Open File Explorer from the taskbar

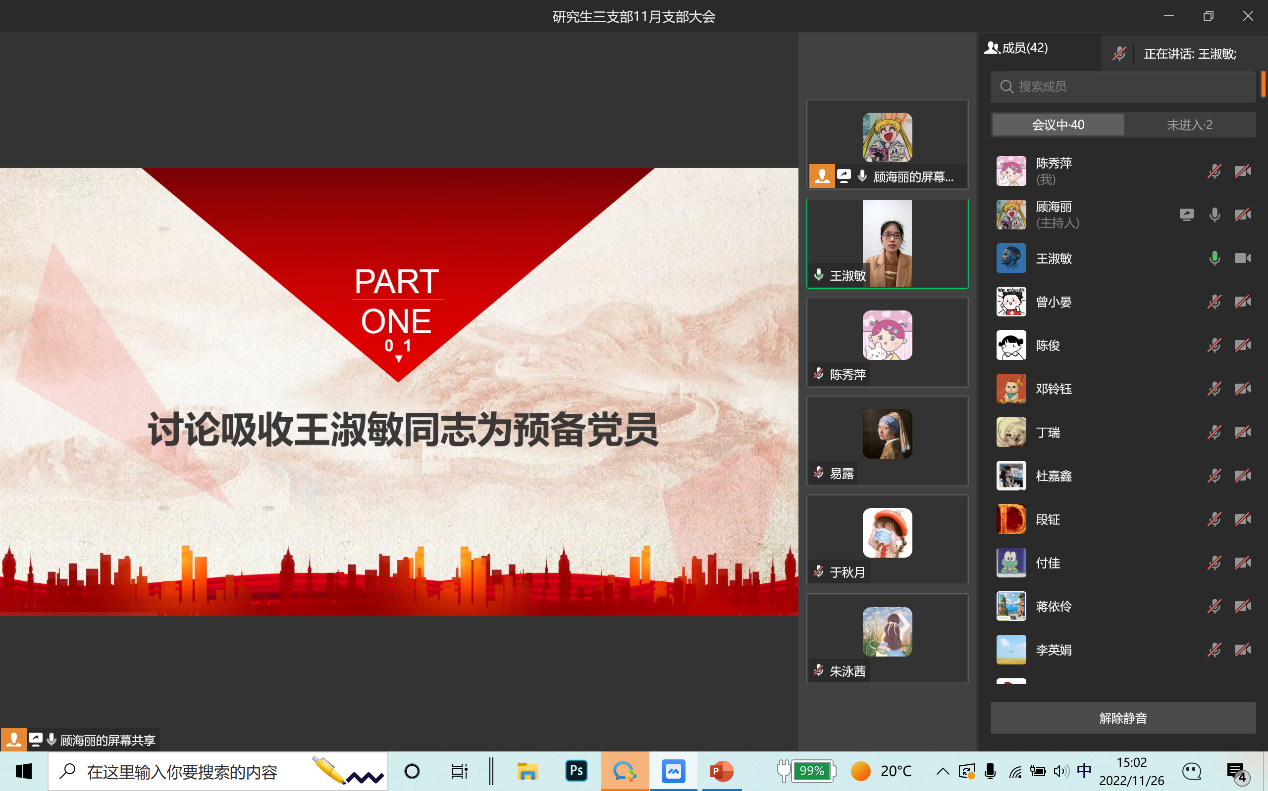527,771
